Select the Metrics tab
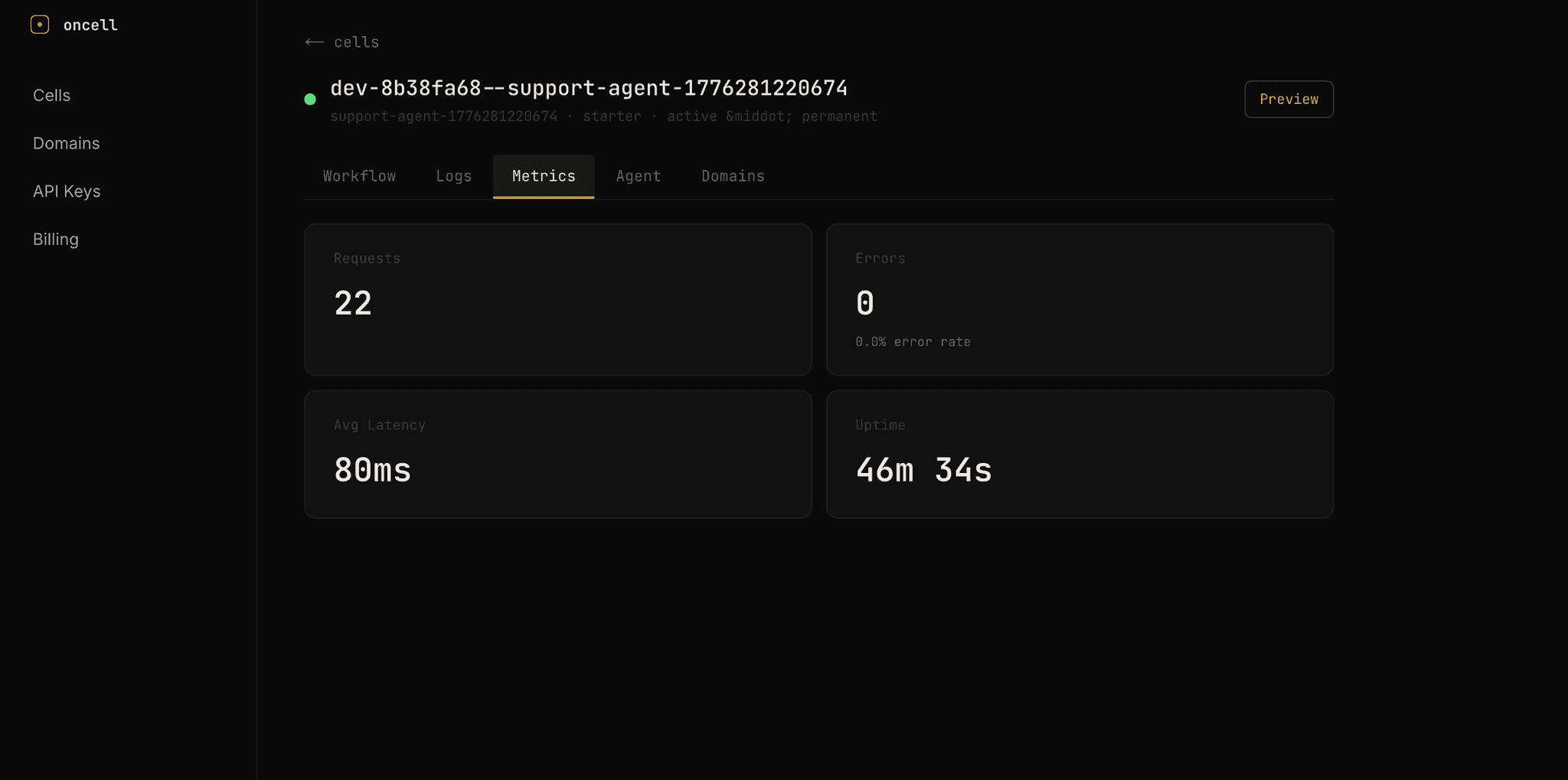 [544, 176]
